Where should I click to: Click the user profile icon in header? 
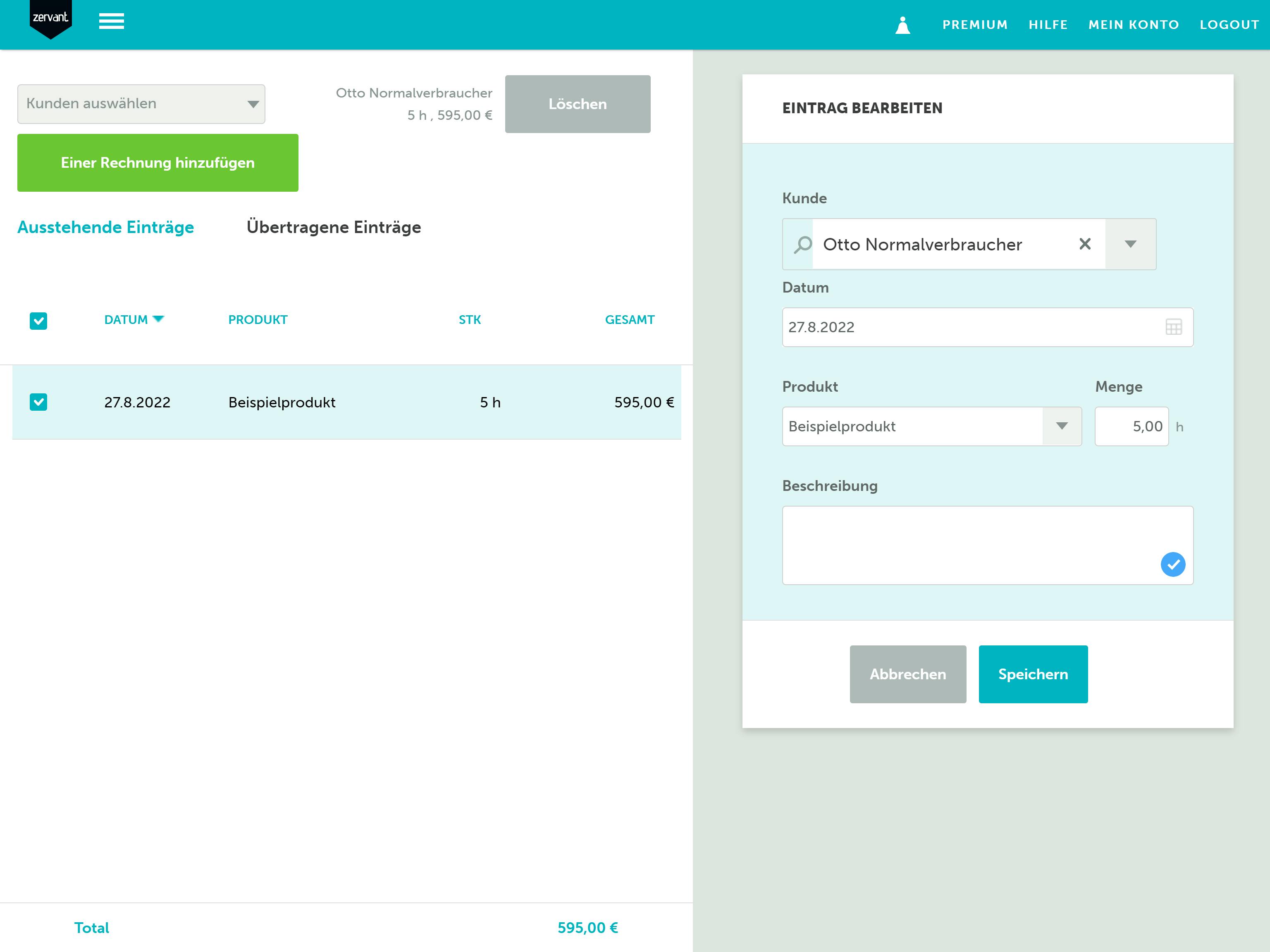[902, 25]
